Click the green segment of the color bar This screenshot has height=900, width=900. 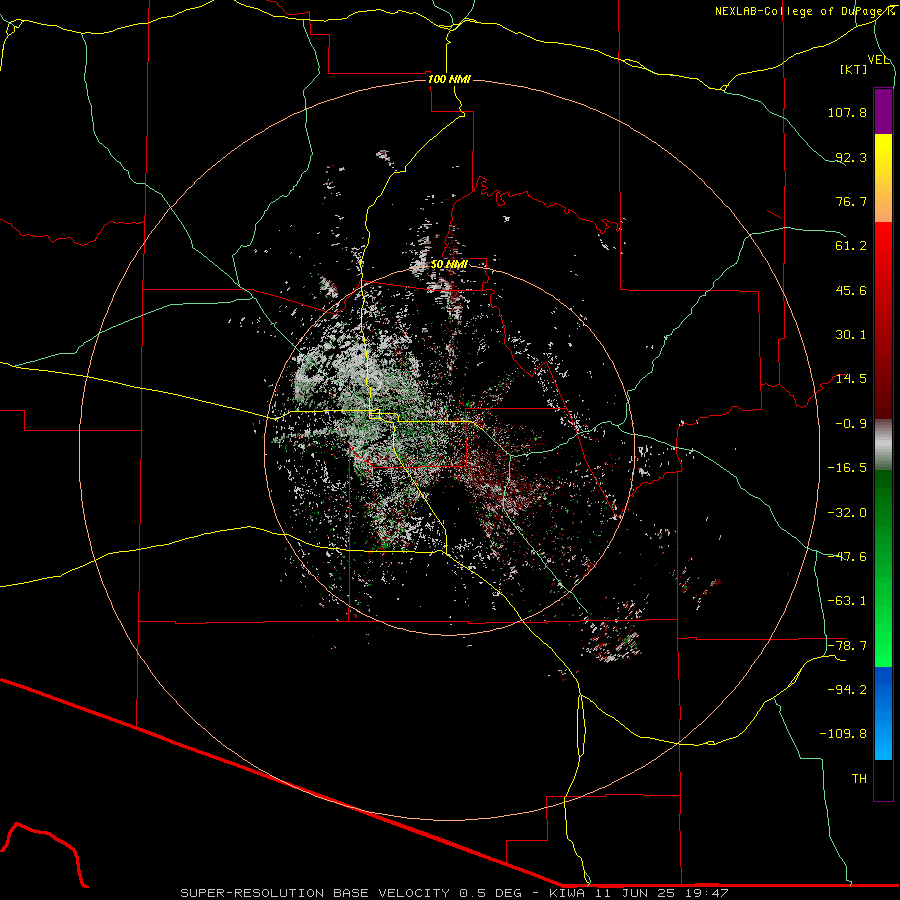[x=883, y=568]
